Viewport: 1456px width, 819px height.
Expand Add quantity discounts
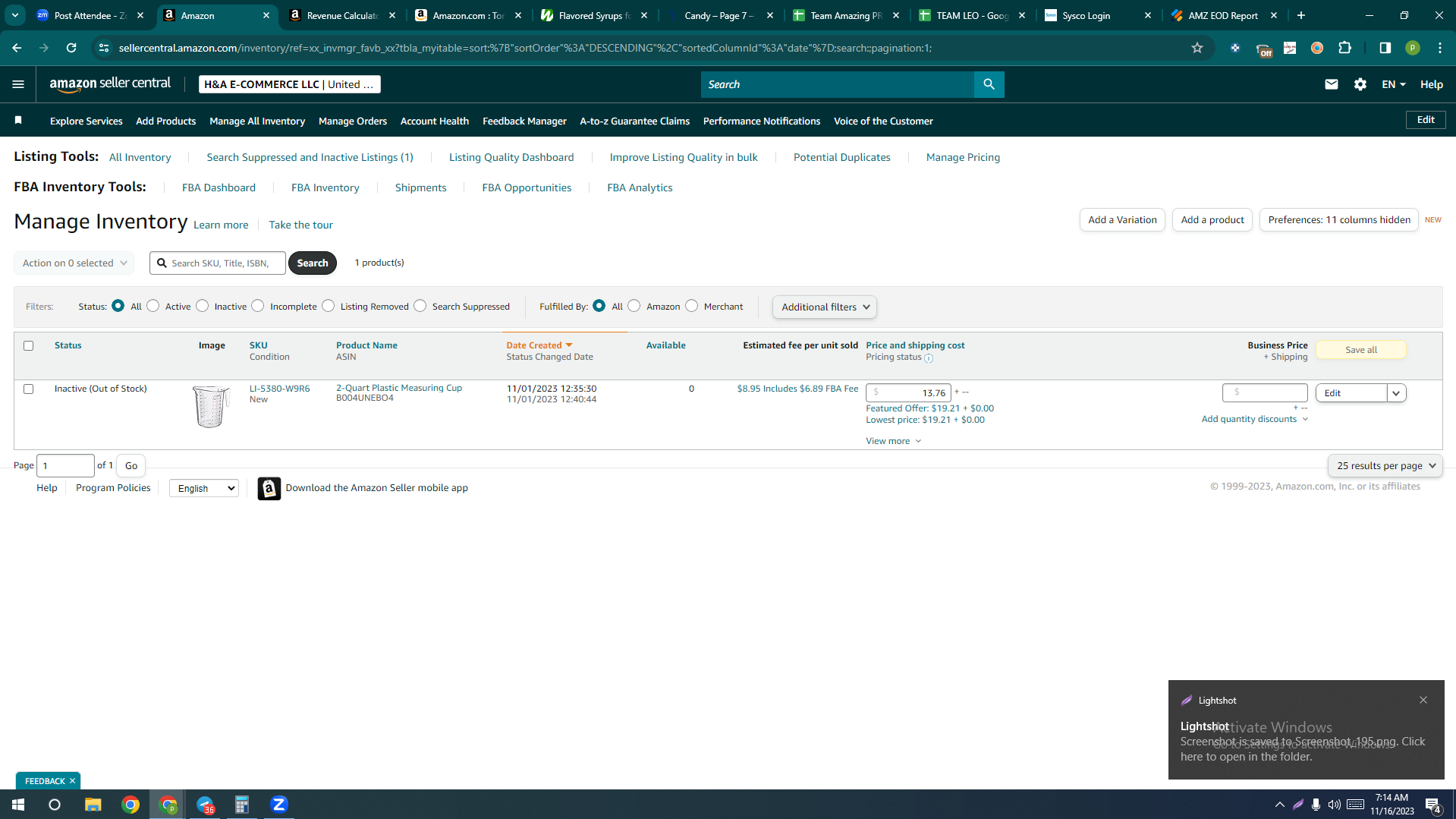tap(1255, 419)
